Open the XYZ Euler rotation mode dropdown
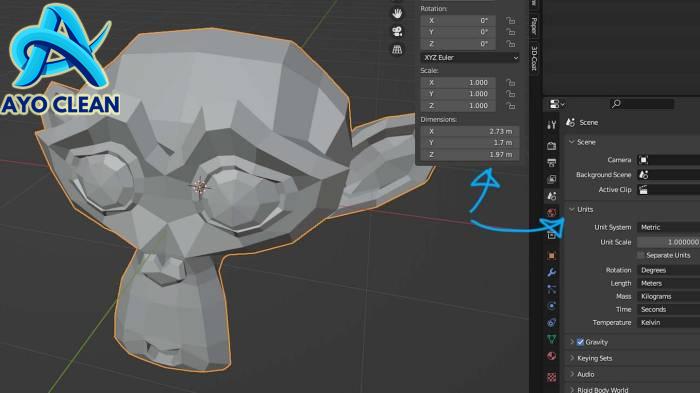 (470, 58)
